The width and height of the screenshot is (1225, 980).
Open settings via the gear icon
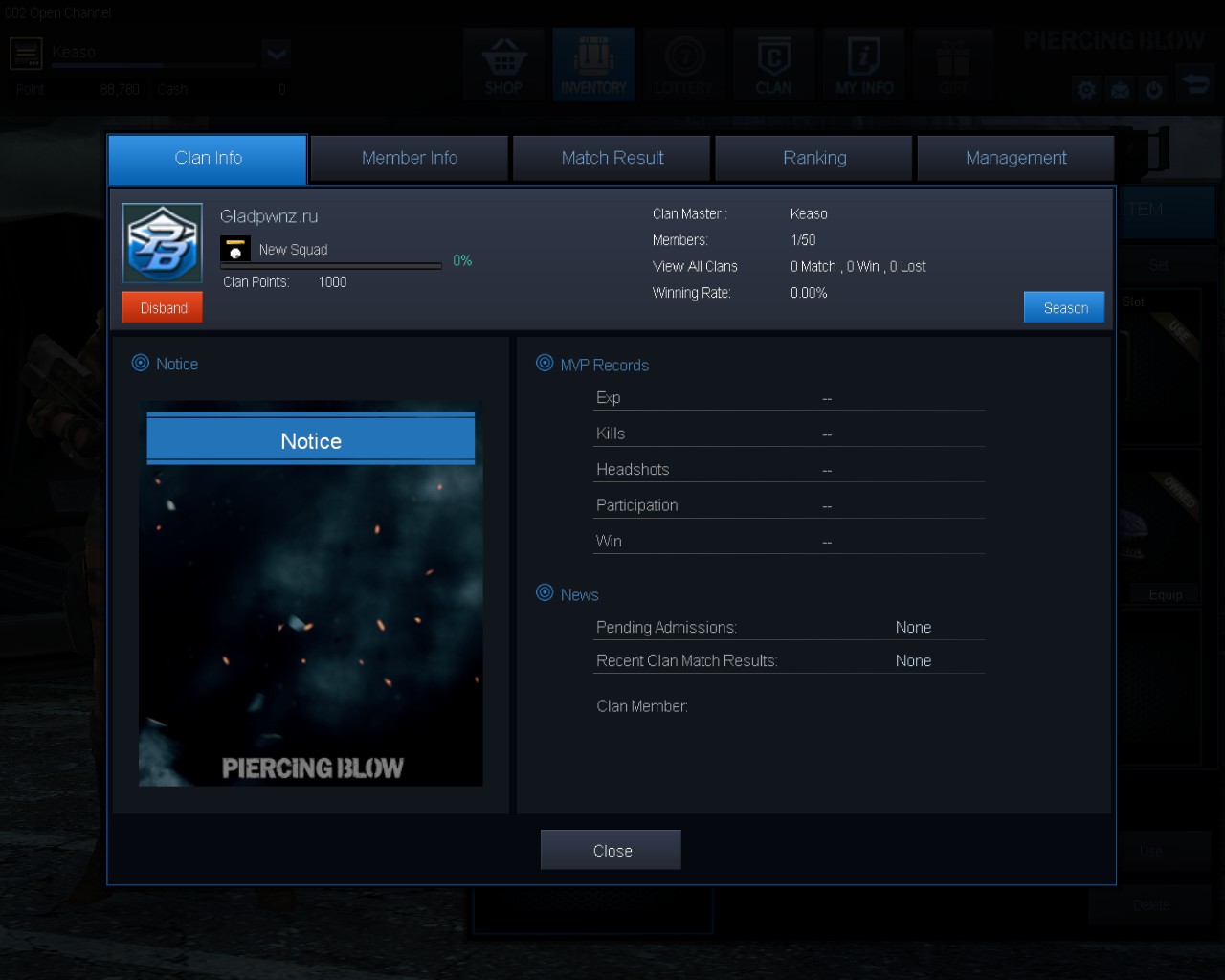[1086, 90]
